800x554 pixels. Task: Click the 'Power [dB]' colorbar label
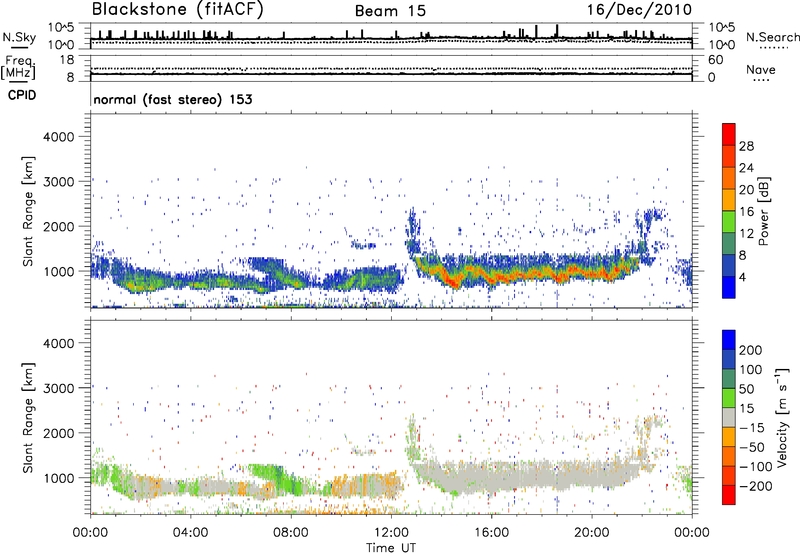(x=764, y=211)
